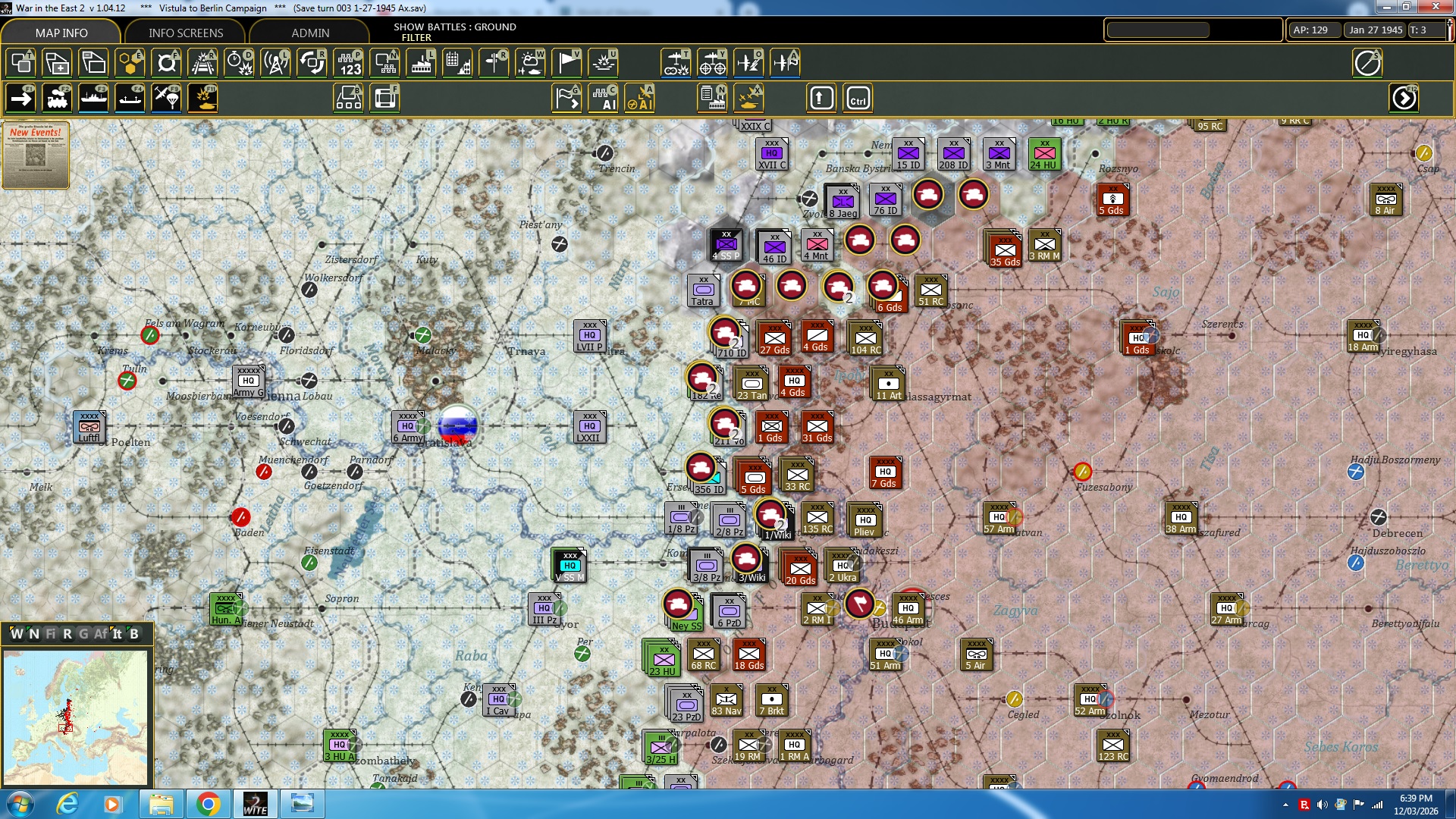
Task: Click the End Turn arrow (F12)
Action: click(x=1404, y=99)
